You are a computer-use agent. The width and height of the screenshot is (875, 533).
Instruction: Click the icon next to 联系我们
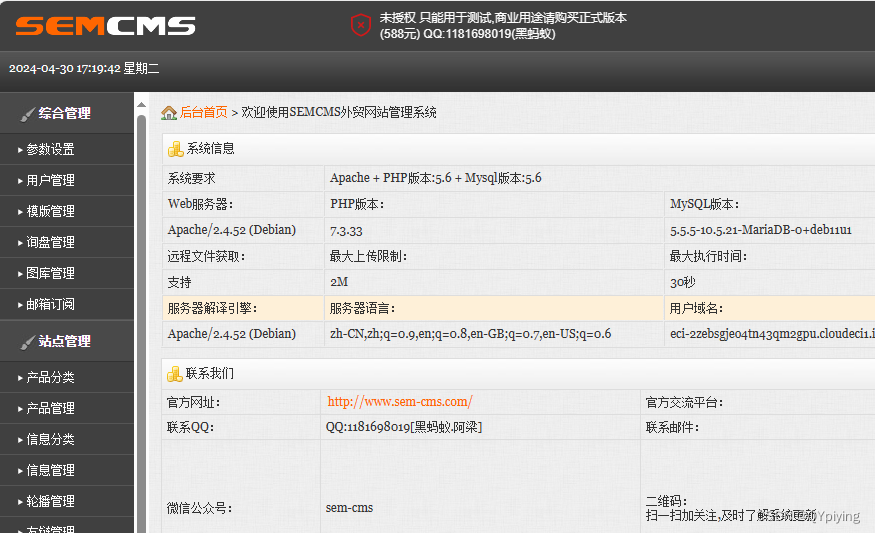[x=175, y=374]
